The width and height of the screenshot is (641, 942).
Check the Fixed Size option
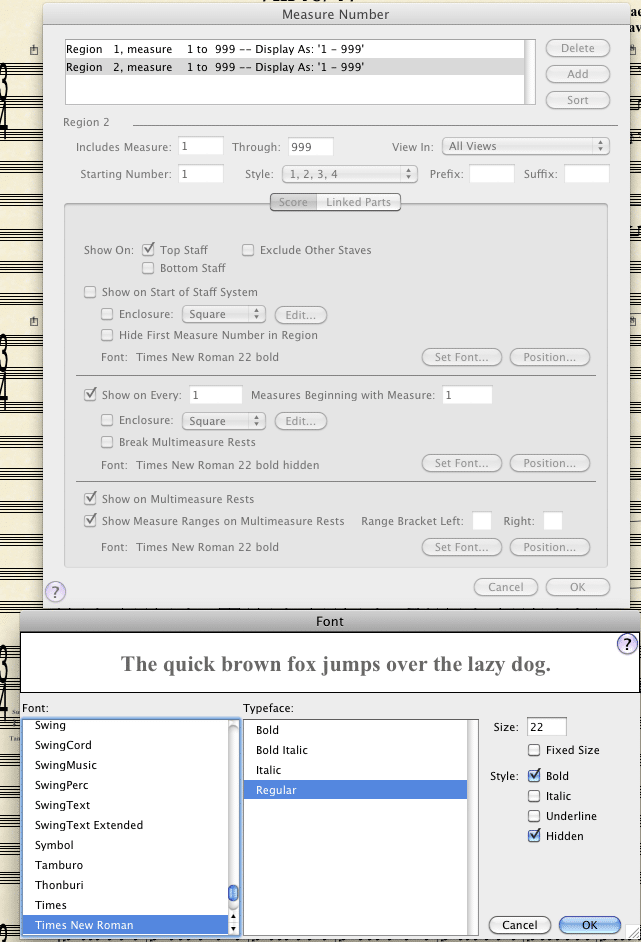[534, 750]
